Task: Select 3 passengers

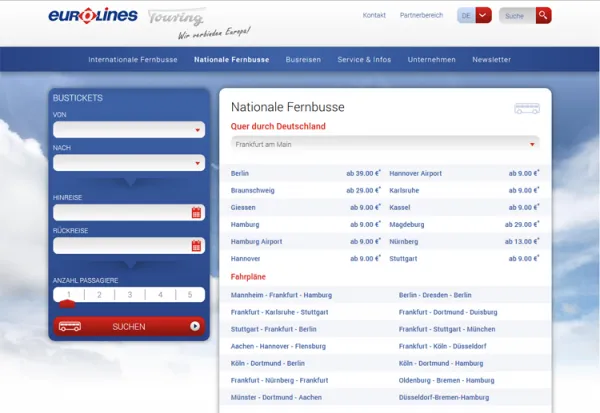Action: click(x=130, y=295)
